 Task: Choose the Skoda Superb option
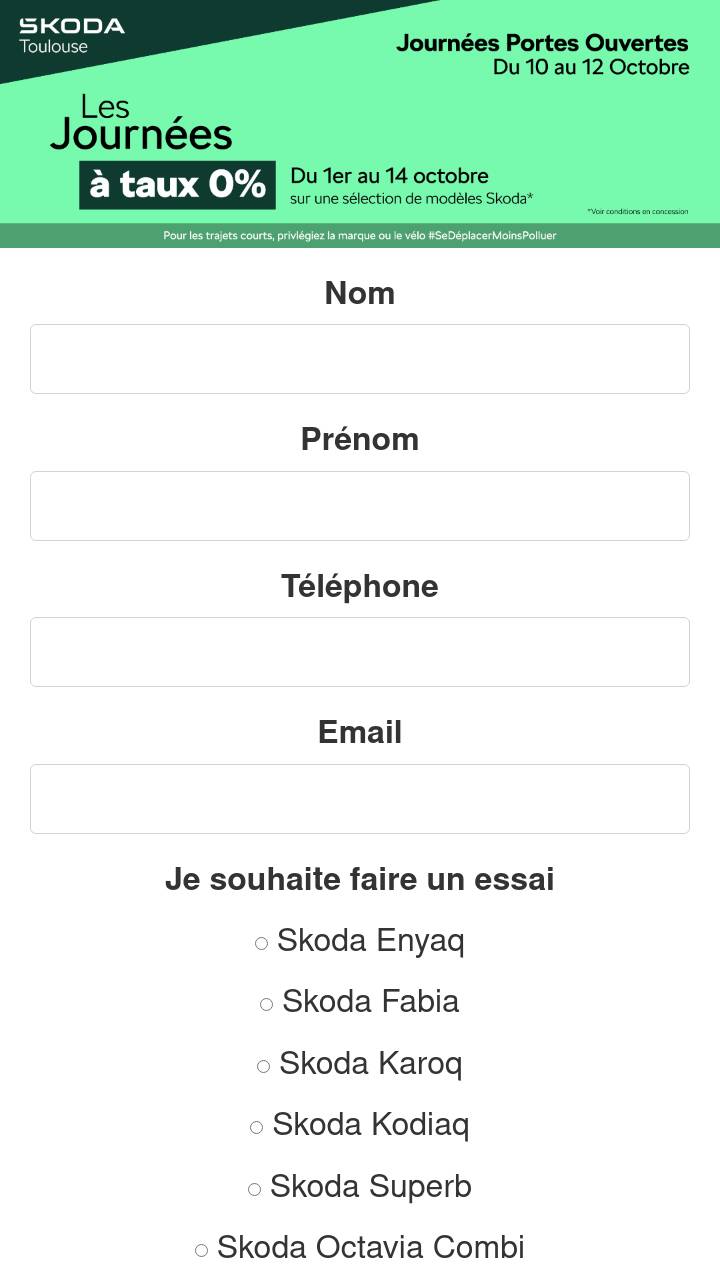255,1189
